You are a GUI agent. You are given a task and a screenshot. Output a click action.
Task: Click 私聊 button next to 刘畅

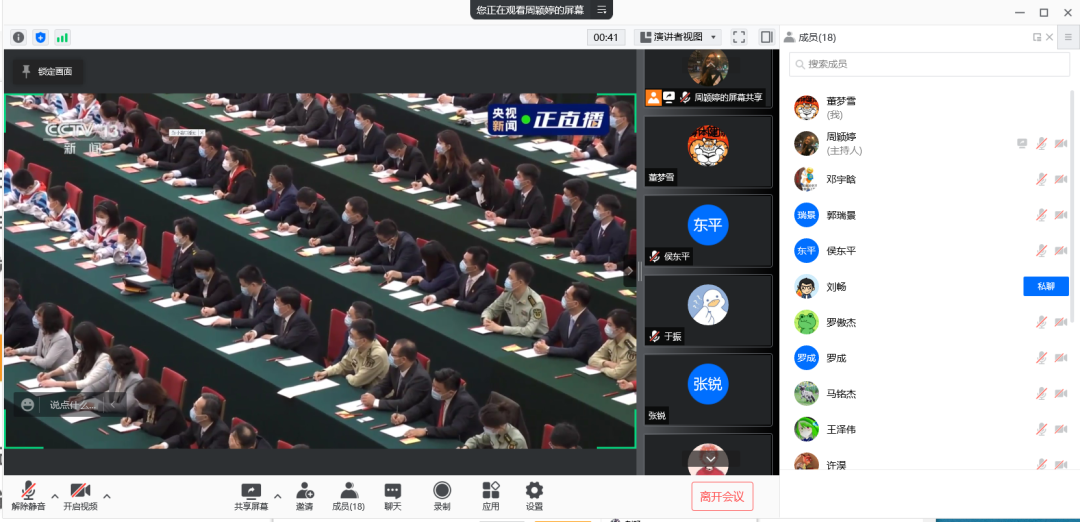point(1046,287)
